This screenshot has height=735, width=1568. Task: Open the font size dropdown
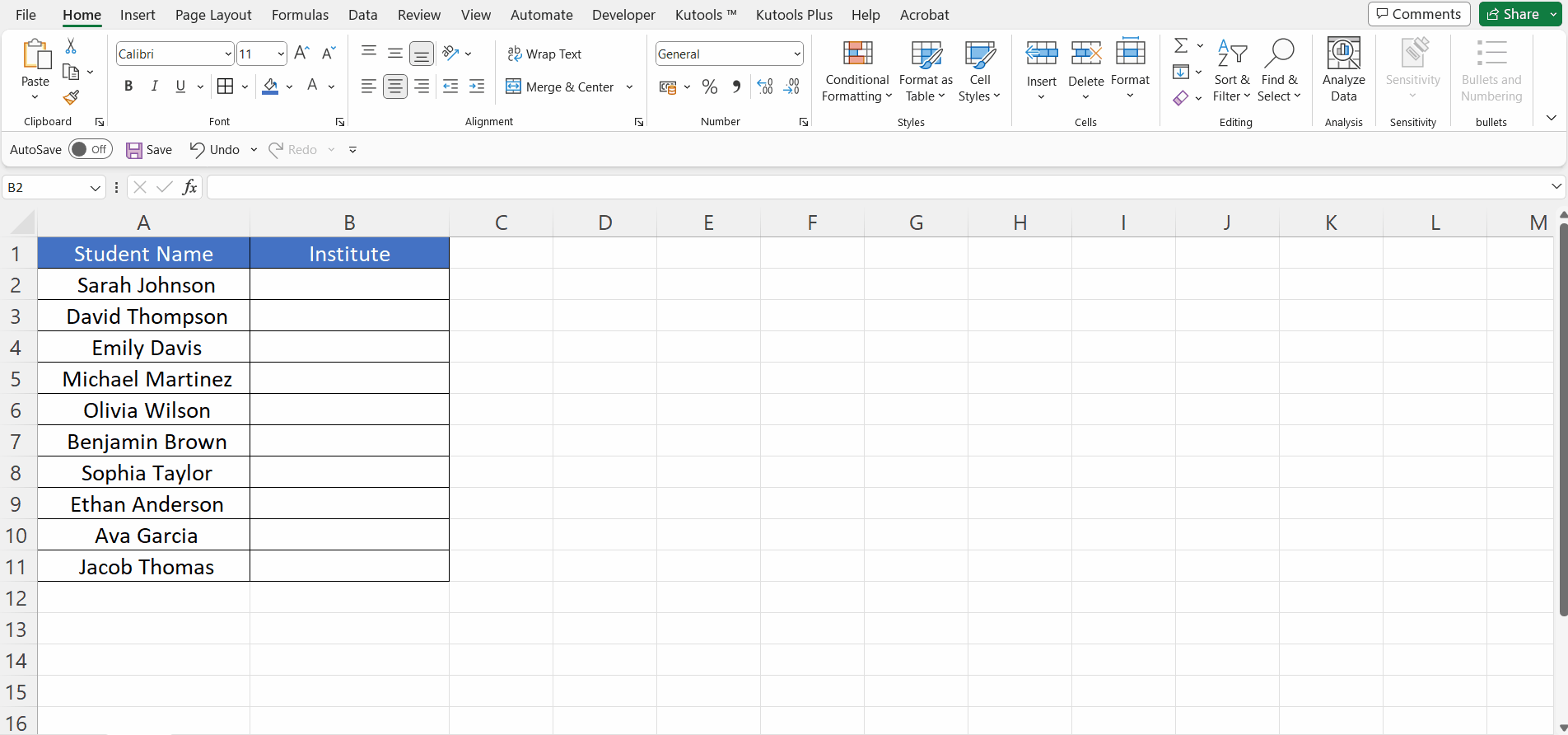point(281,54)
